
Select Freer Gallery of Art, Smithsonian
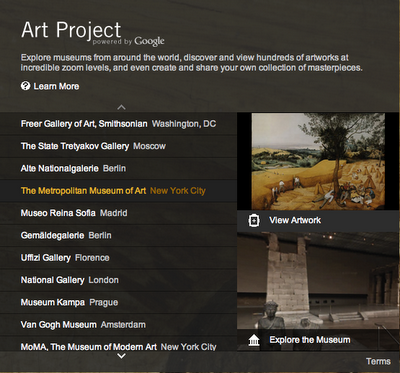point(118,124)
